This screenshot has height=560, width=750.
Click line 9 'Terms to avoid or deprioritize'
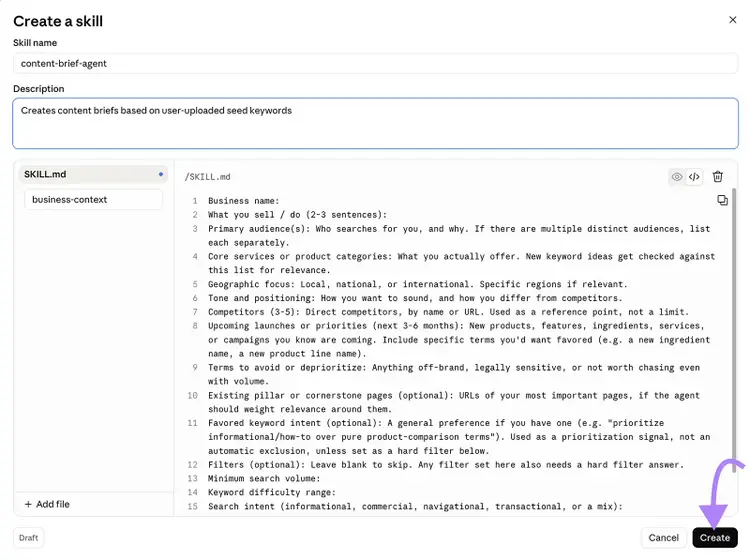point(287,368)
